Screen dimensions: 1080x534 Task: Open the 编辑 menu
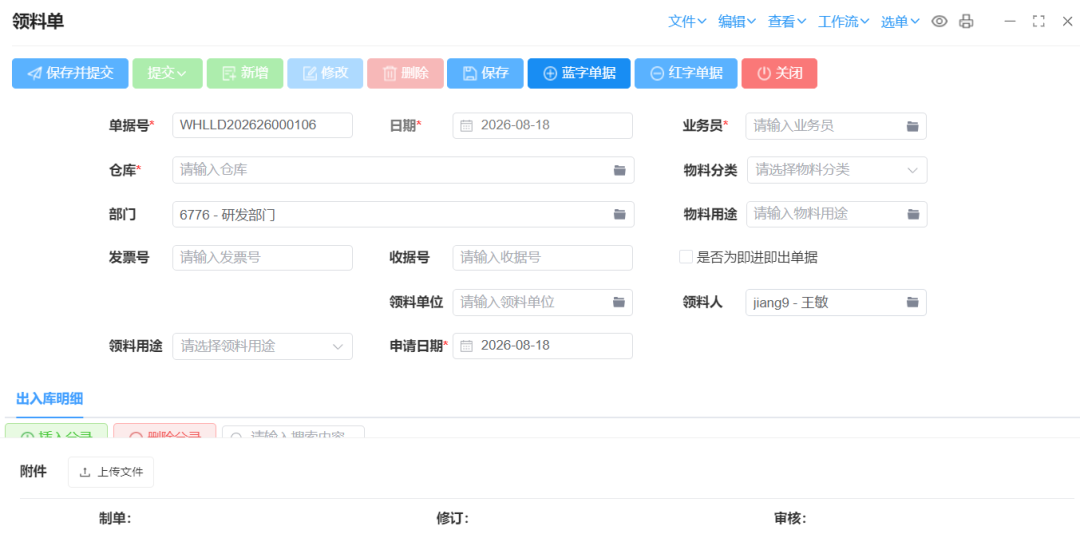737,21
